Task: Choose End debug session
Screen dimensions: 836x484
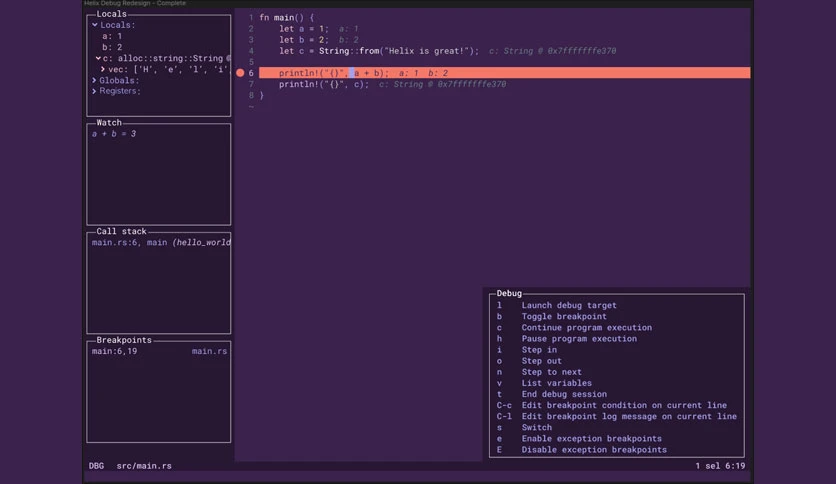Action: (564, 394)
